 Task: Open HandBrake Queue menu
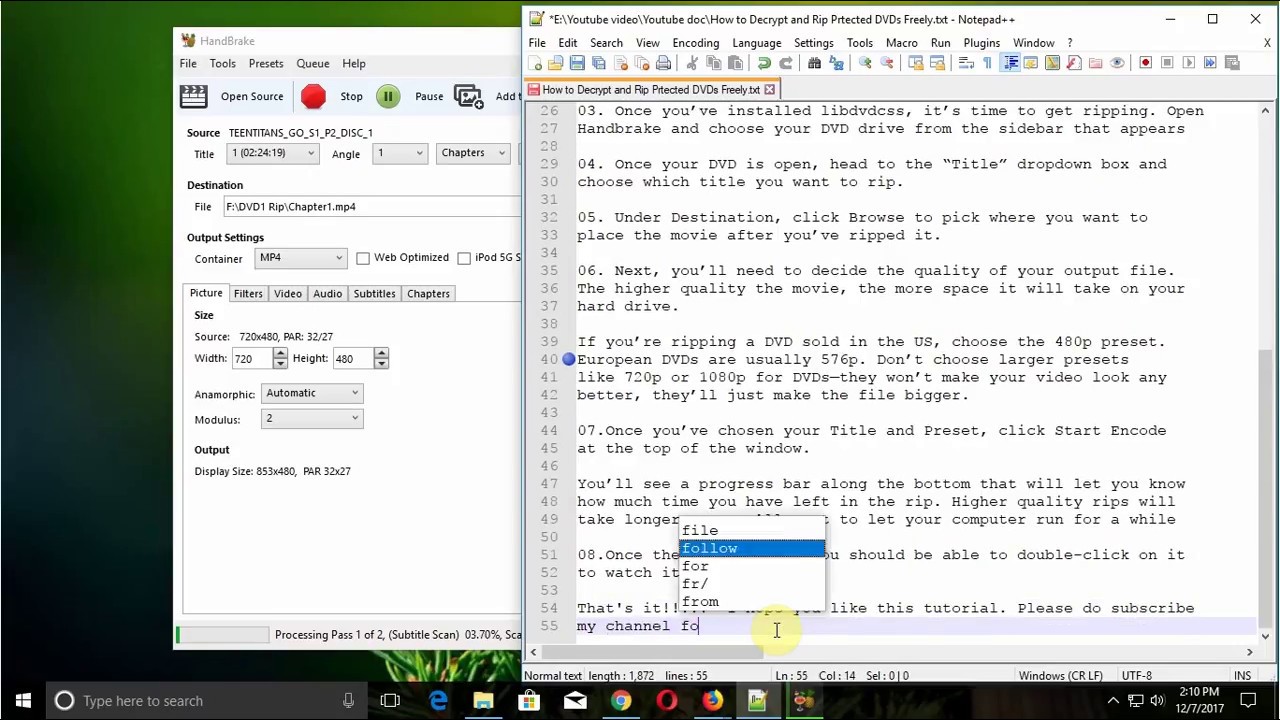(x=313, y=63)
